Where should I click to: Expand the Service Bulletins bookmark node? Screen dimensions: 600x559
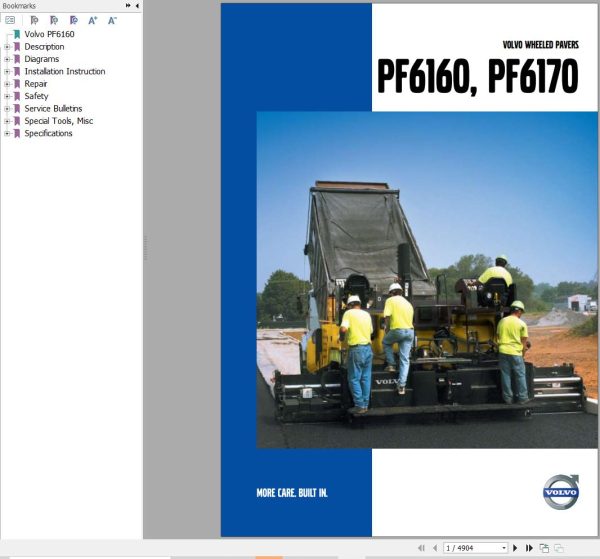coord(7,109)
